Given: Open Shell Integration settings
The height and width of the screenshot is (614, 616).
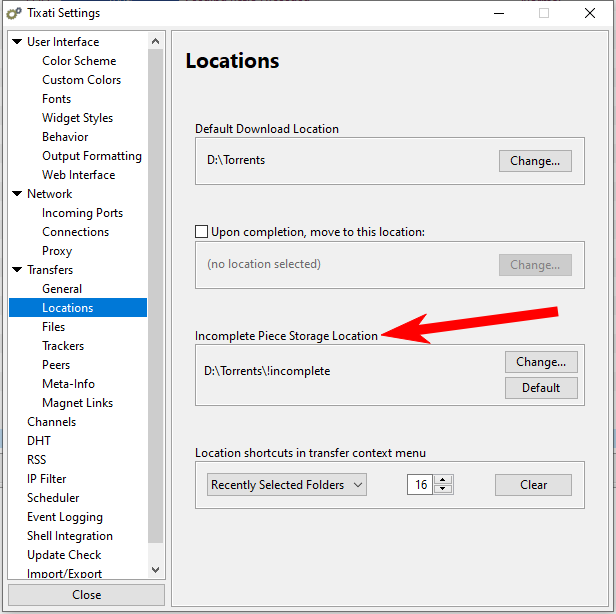Looking at the screenshot, I should pos(70,536).
